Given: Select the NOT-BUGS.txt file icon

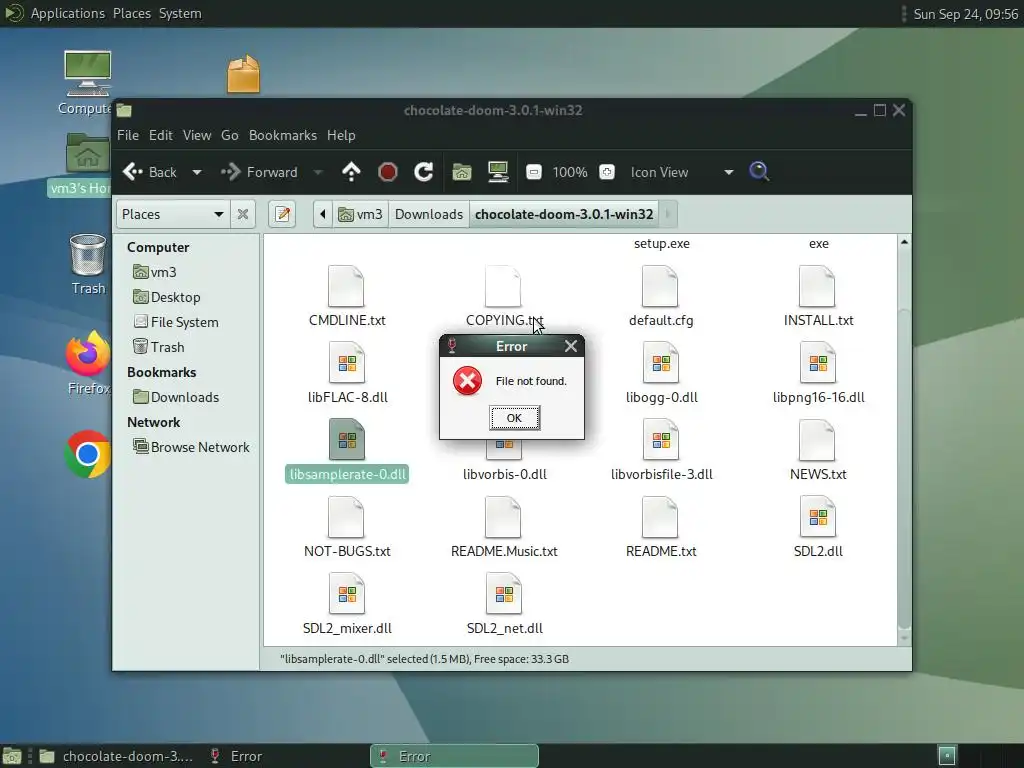Looking at the screenshot, I should pyautogui.click(x=346, y=517).
